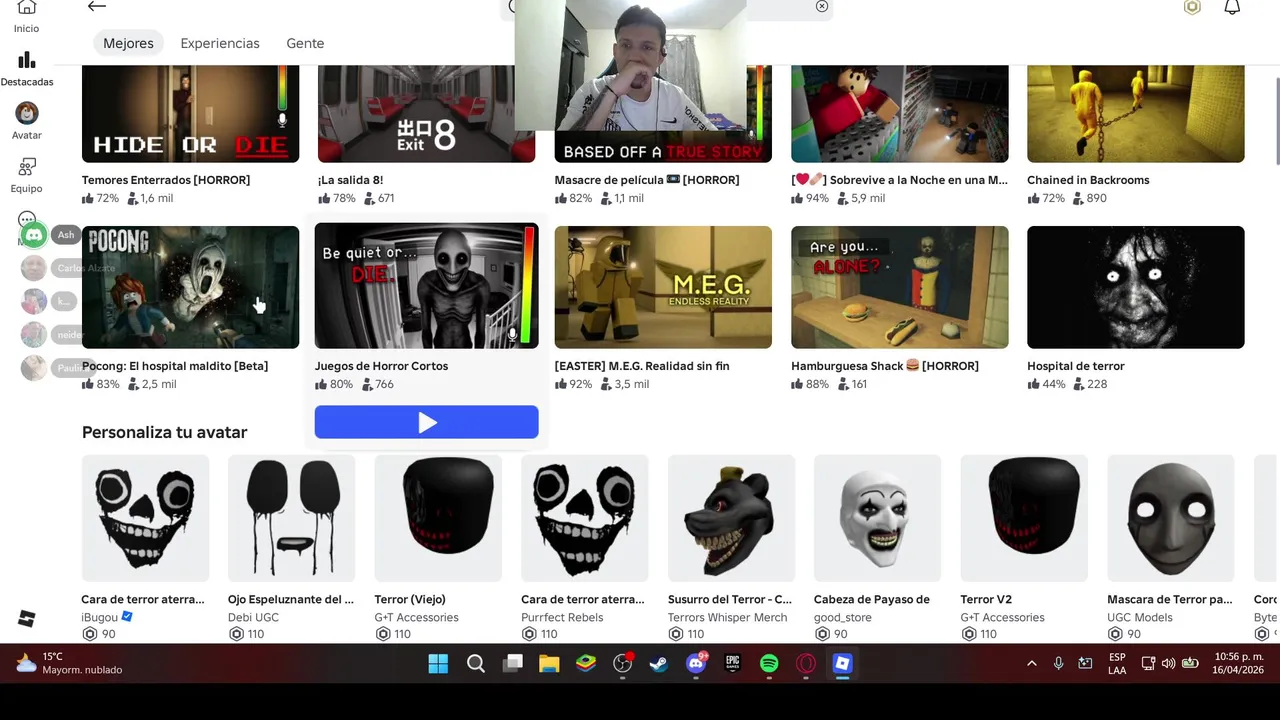This screenshot has width=1280, height=720.
Task: Open Juegos de Horror Cortos thumbnail
Action: [426, 286]
